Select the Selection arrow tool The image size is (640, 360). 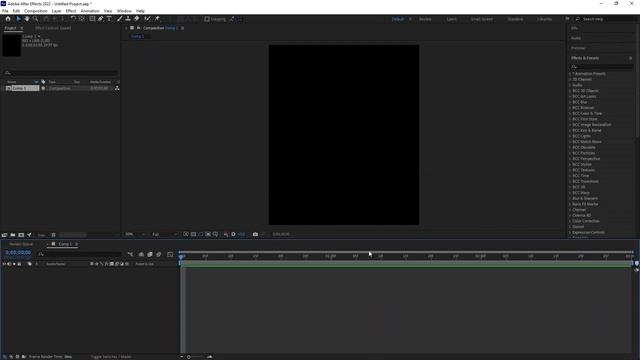click(18, 19)
